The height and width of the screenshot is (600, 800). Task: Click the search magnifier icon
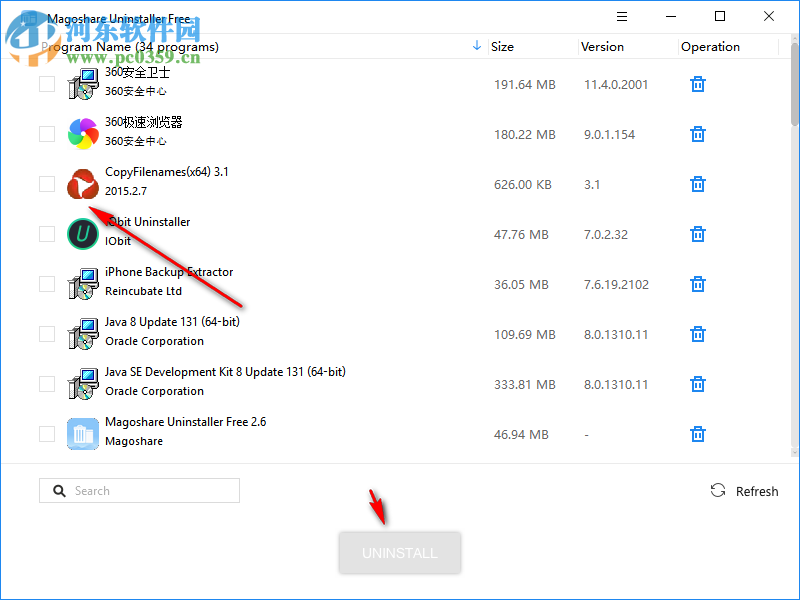coord(59,490)
